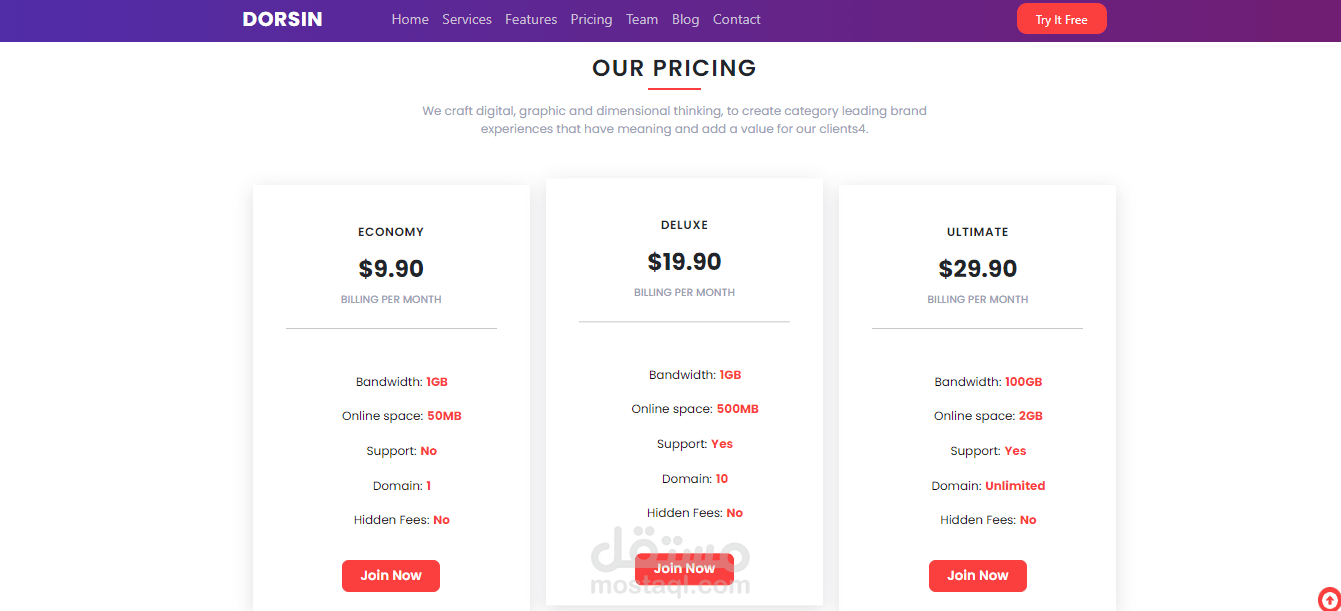The image size is (1341, 611).
Task: Click the $9.90 Economy price
Action: point(391,269)
